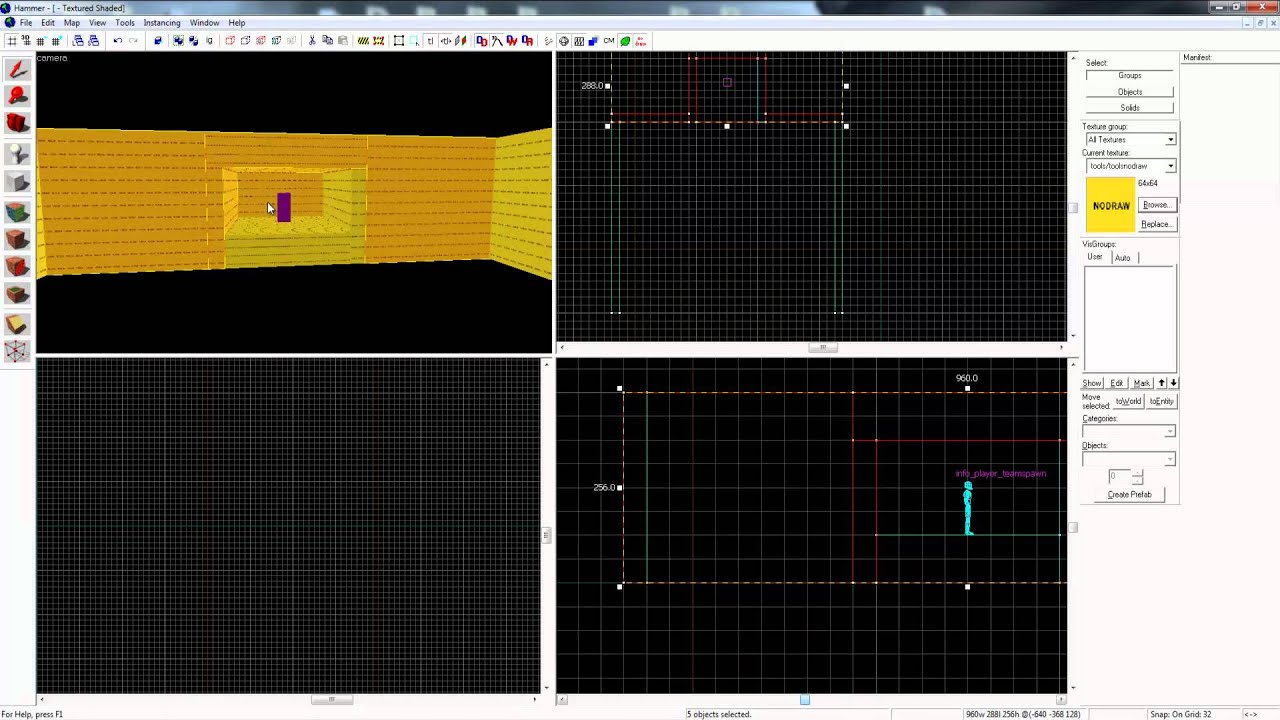1280x720 pixels.
Task: Open the Categories combo box
Action: [x=1129, y=431]
